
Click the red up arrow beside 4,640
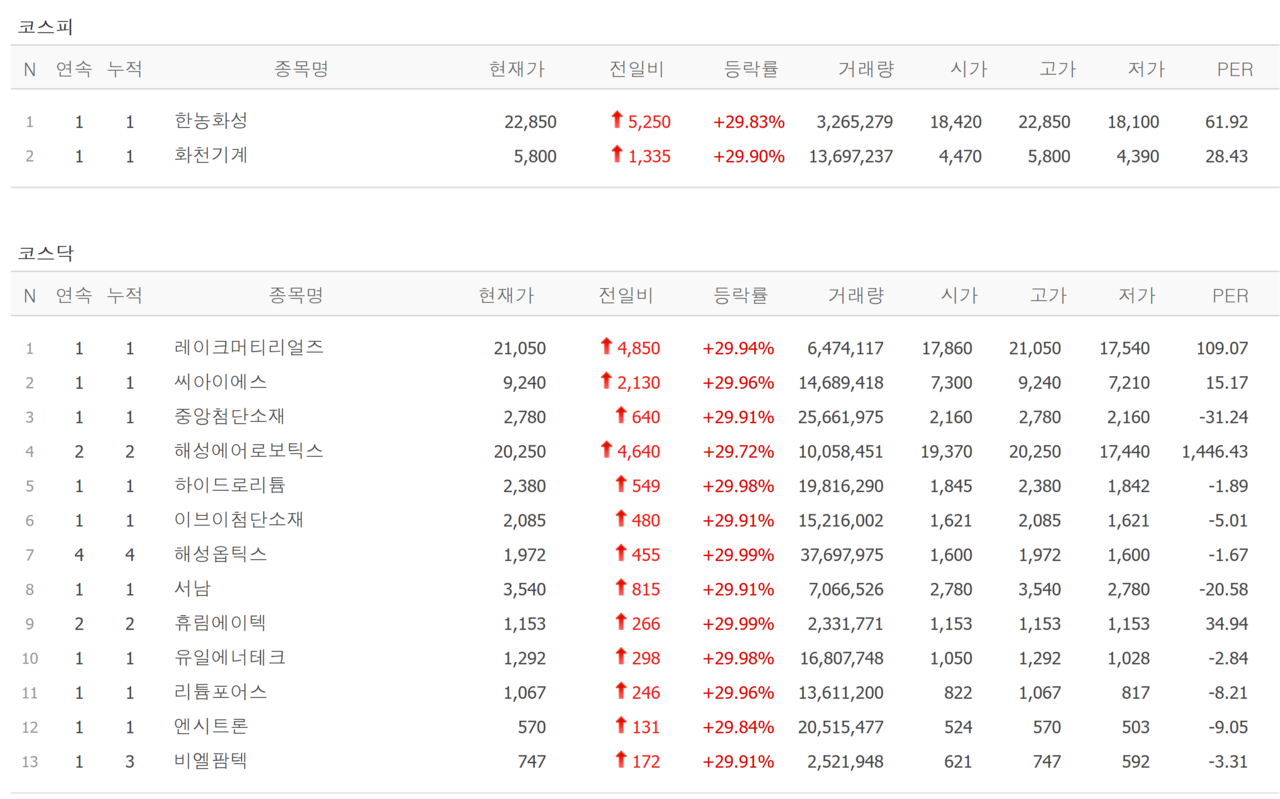click(606, 450)
